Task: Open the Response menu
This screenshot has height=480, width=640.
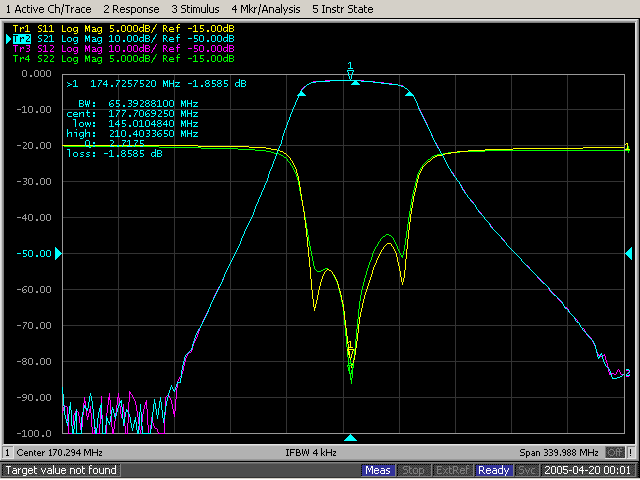Action: 132,8
